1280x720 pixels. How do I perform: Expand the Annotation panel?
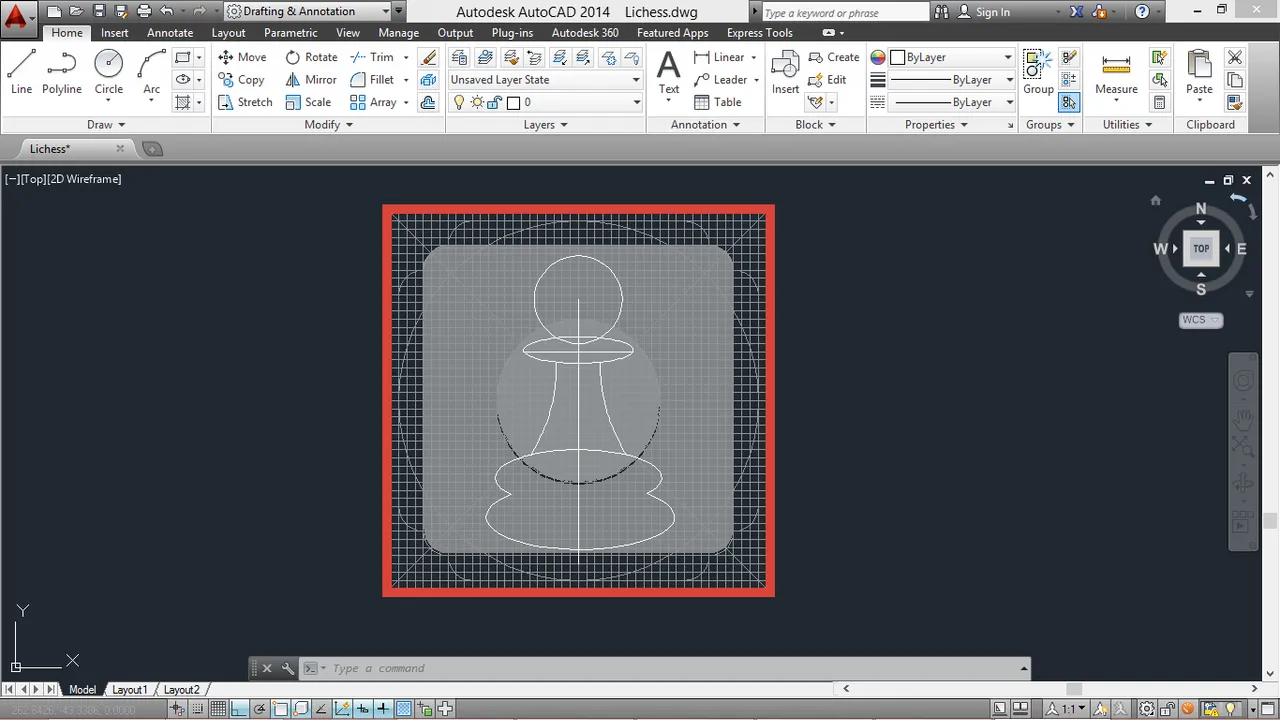coord(706,125)
